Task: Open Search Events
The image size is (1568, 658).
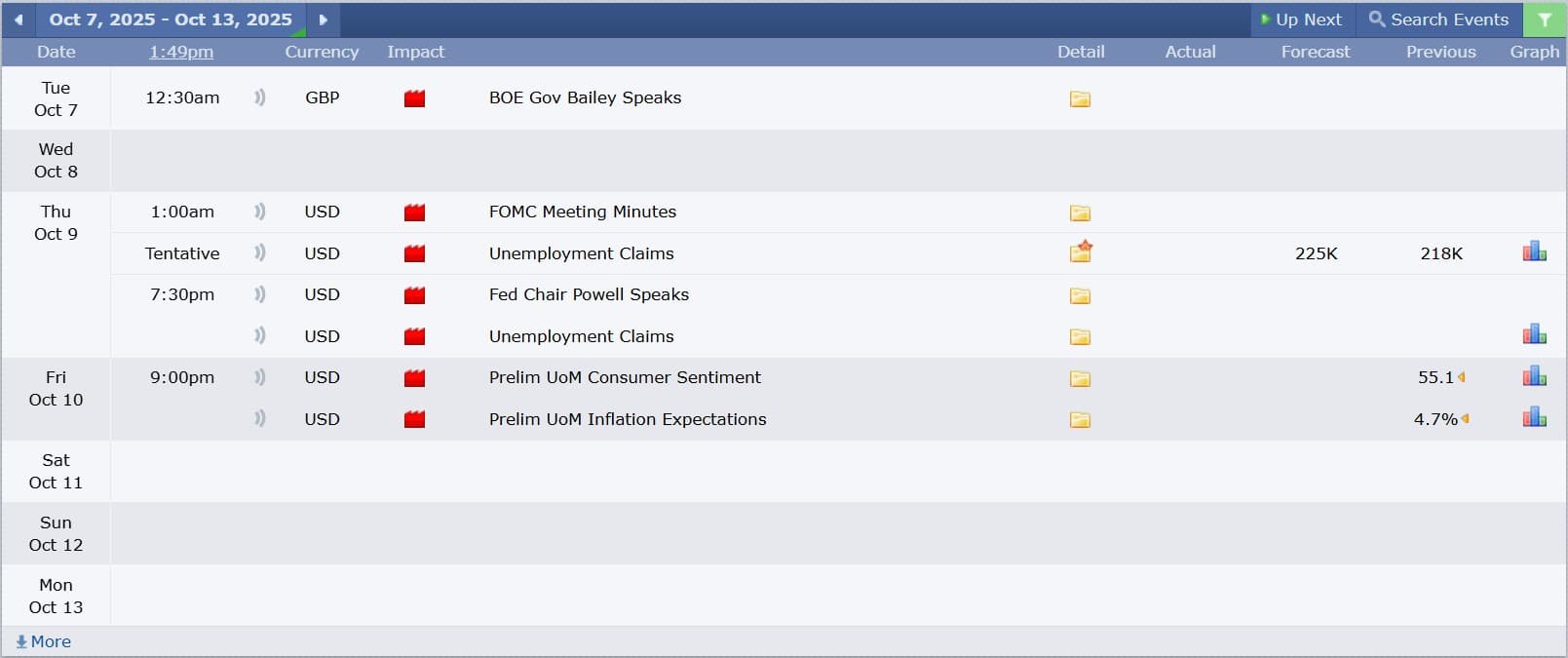Action: coord(1438,19)
